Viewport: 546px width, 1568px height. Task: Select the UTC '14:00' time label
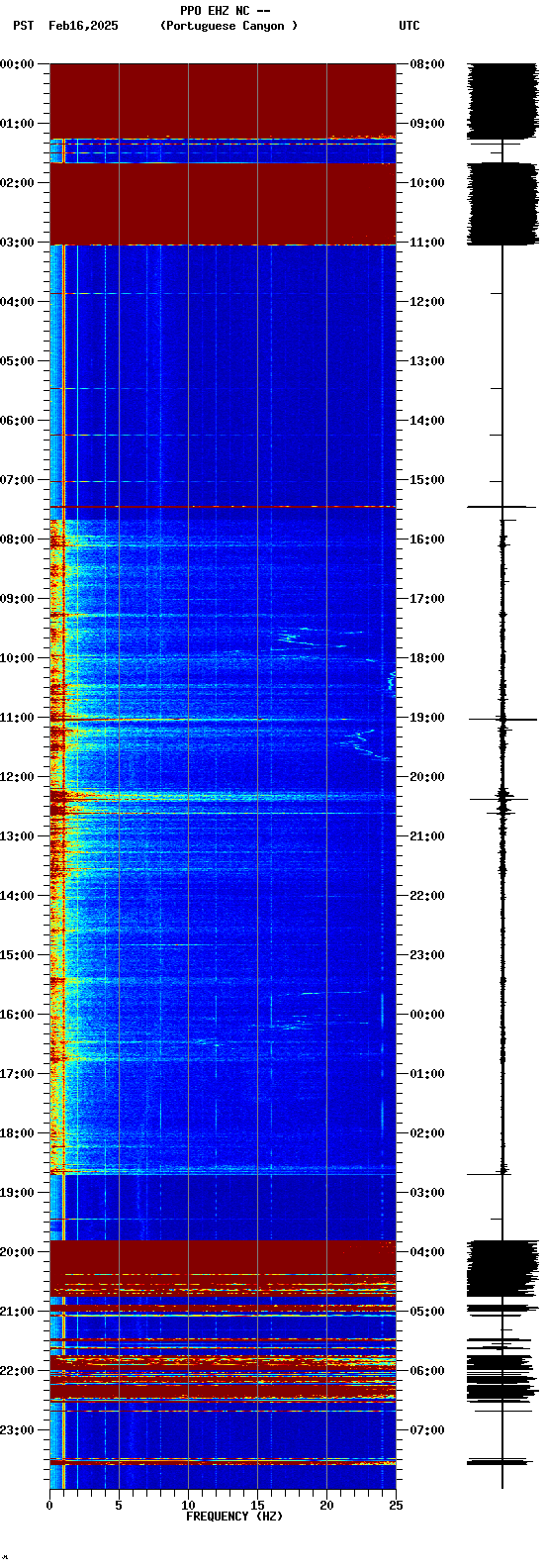click(x=427, y=421)
